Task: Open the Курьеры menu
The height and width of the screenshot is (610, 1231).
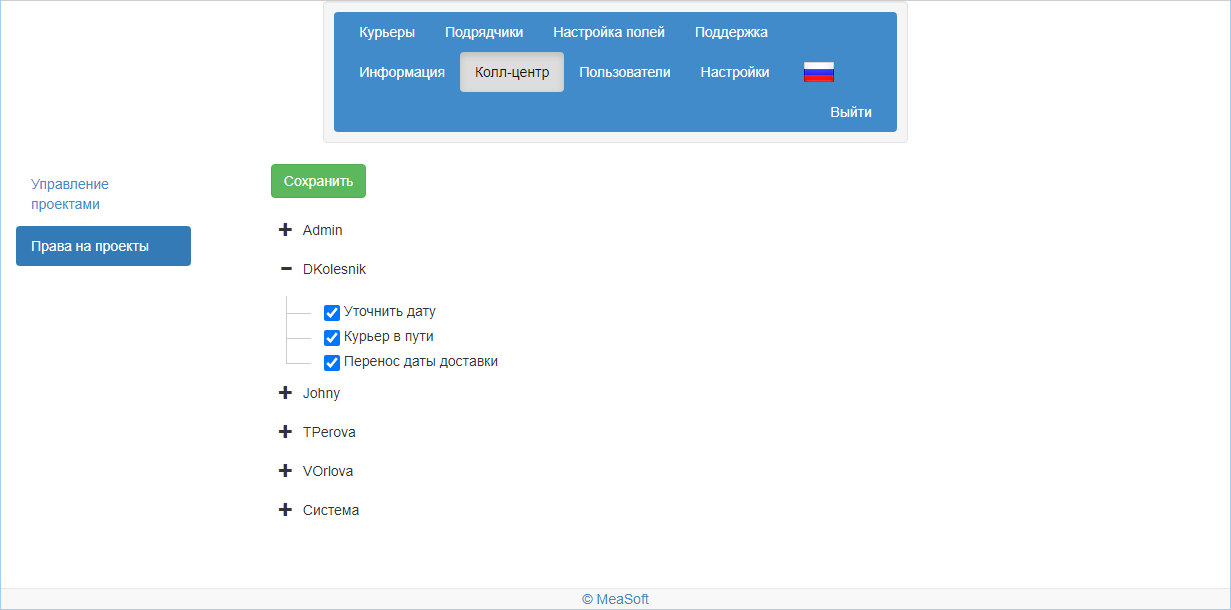Action: tap(387, 32)
